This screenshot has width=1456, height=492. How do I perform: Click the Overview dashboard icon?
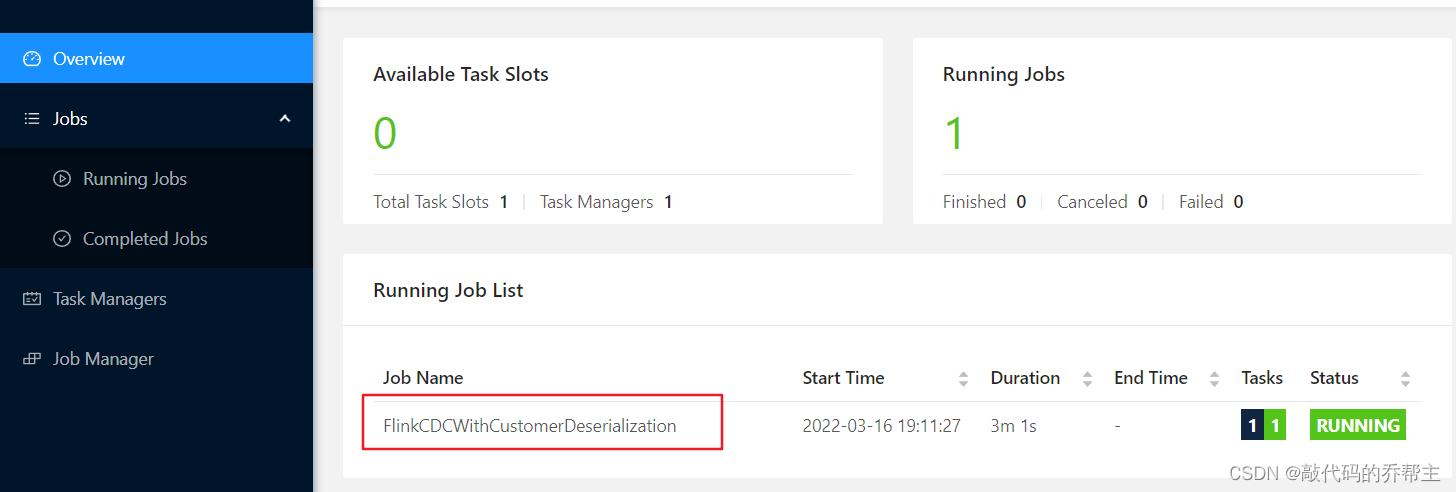click(32, 59)
